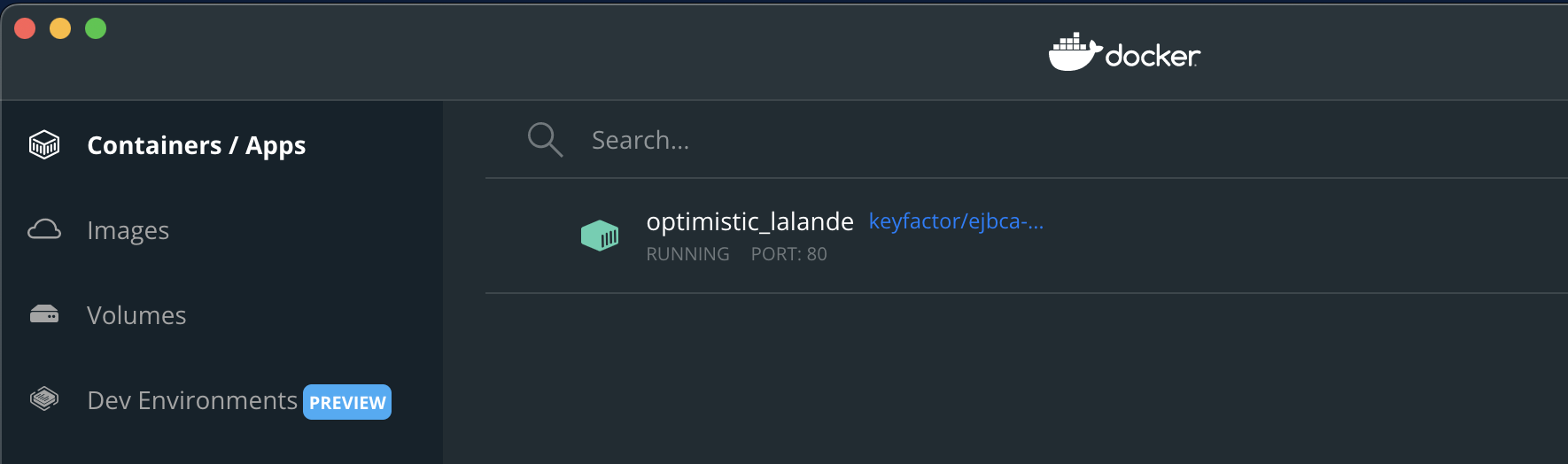
Task: Focus the Search... input field
Action: 797,140
